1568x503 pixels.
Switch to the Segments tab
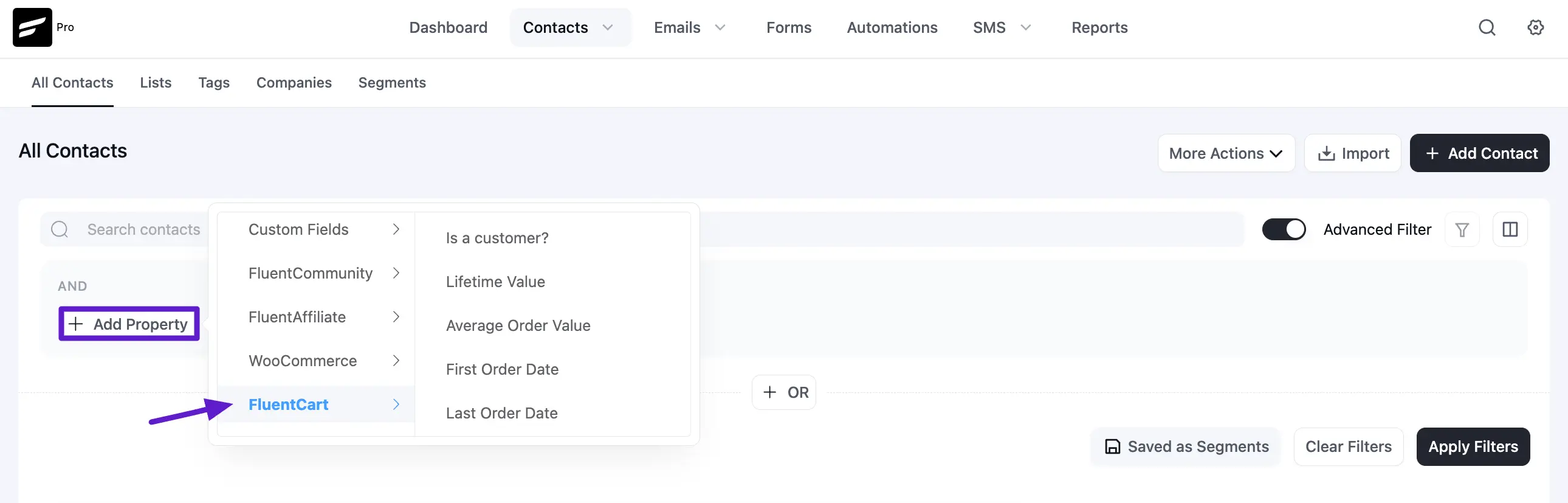tap(392, 83)
